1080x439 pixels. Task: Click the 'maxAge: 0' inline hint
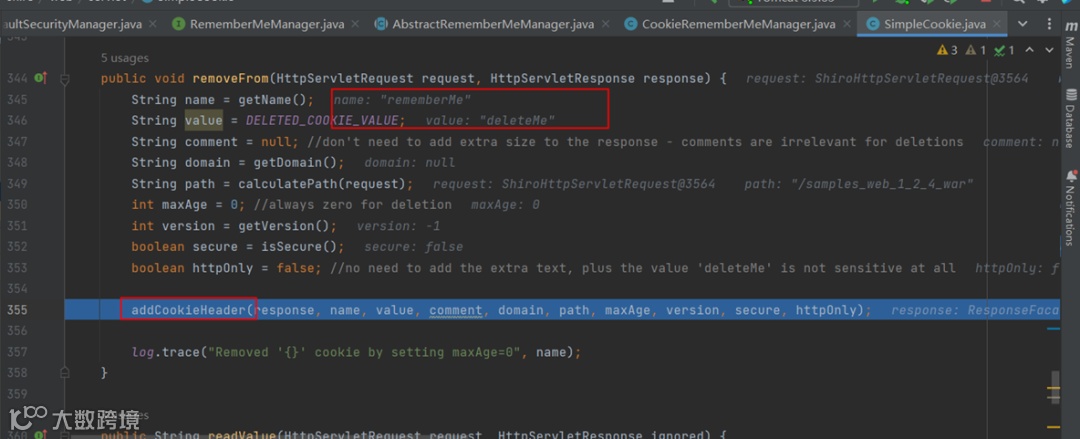tap(506, 205)
